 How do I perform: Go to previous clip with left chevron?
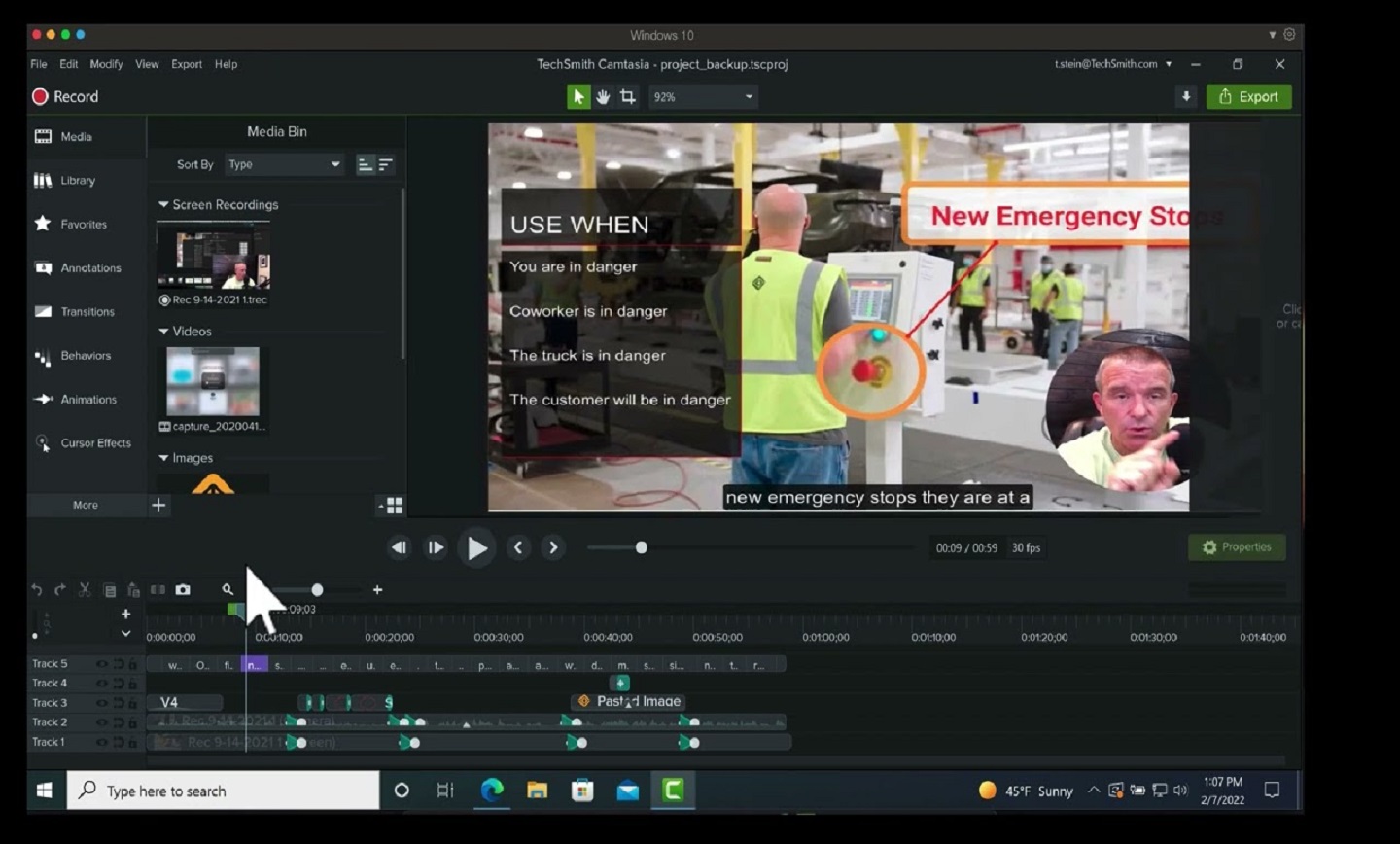(x=518, y=547)
